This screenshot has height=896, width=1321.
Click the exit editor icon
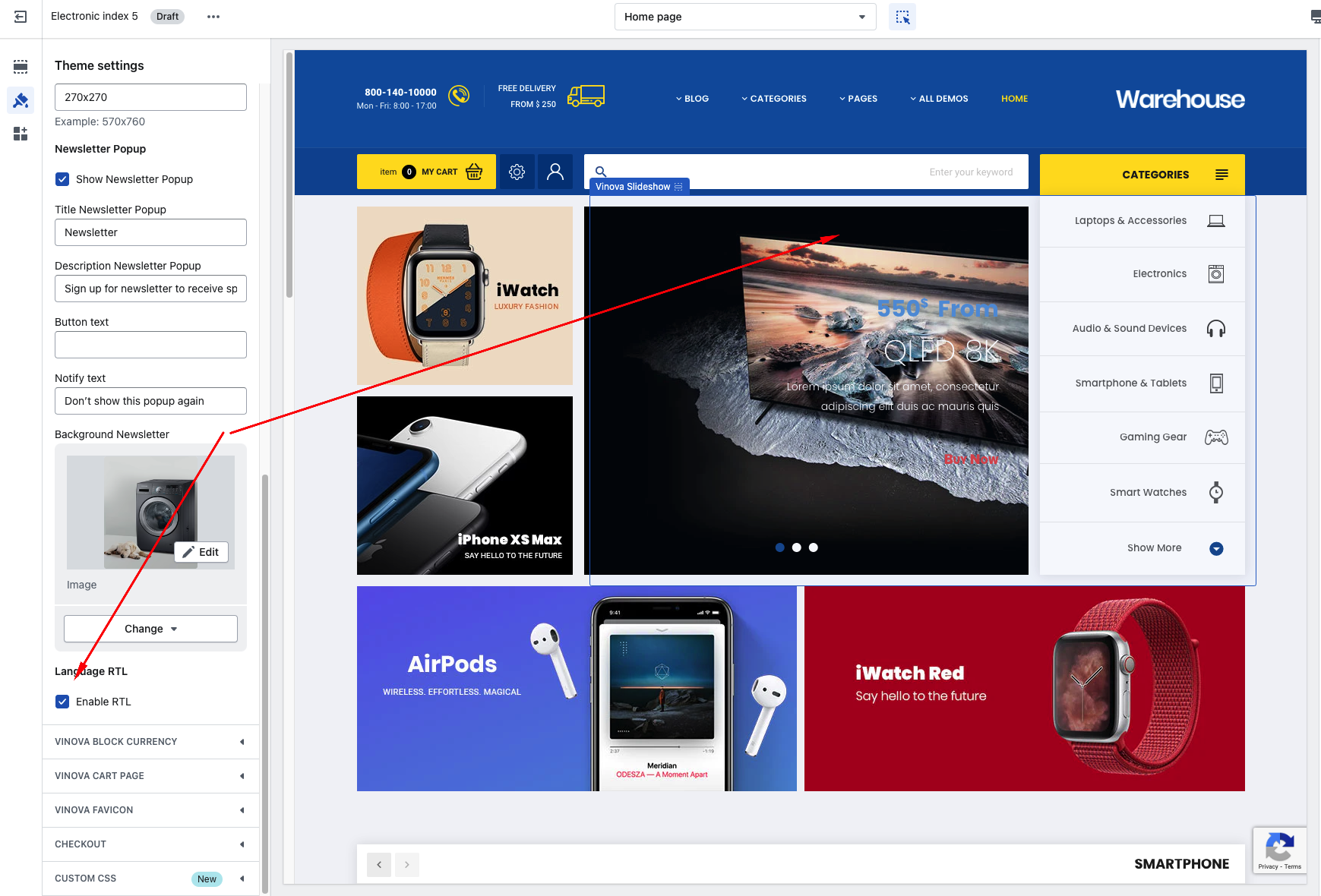(21, 17)
